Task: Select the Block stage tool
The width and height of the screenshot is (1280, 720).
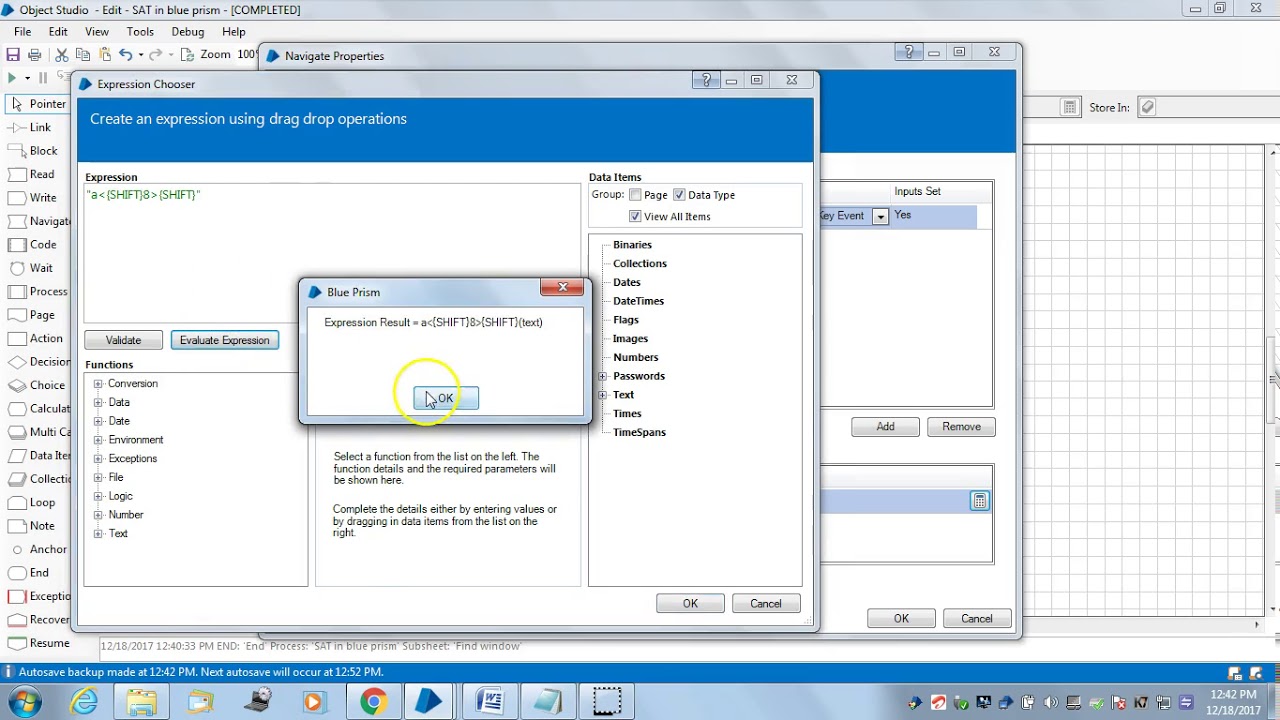Action: [33, 151]
